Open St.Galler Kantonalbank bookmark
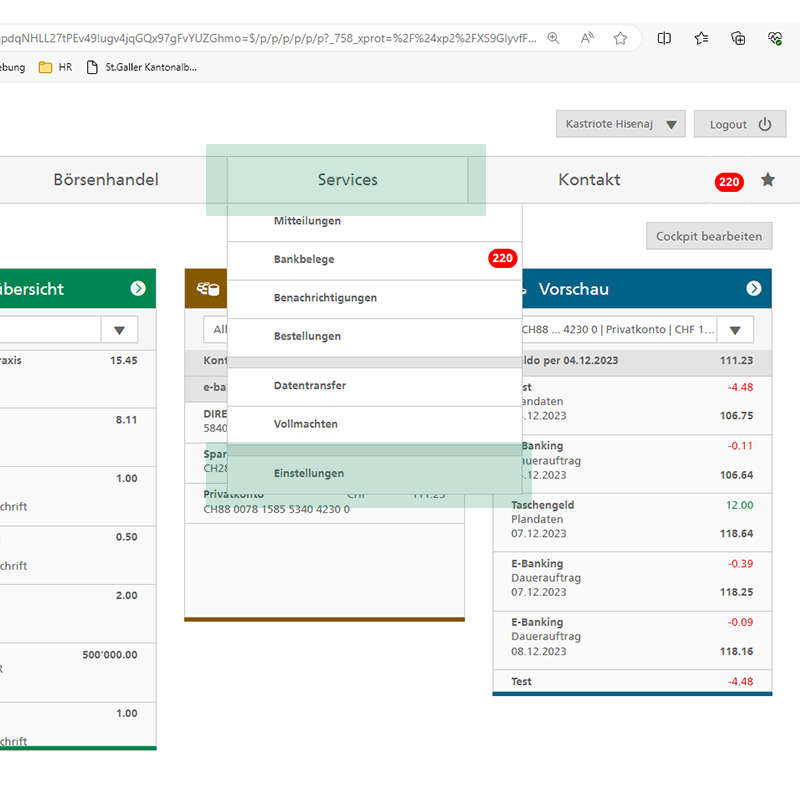Image resolution: width=800 pixels, height=800 pixels. (142, 67)
